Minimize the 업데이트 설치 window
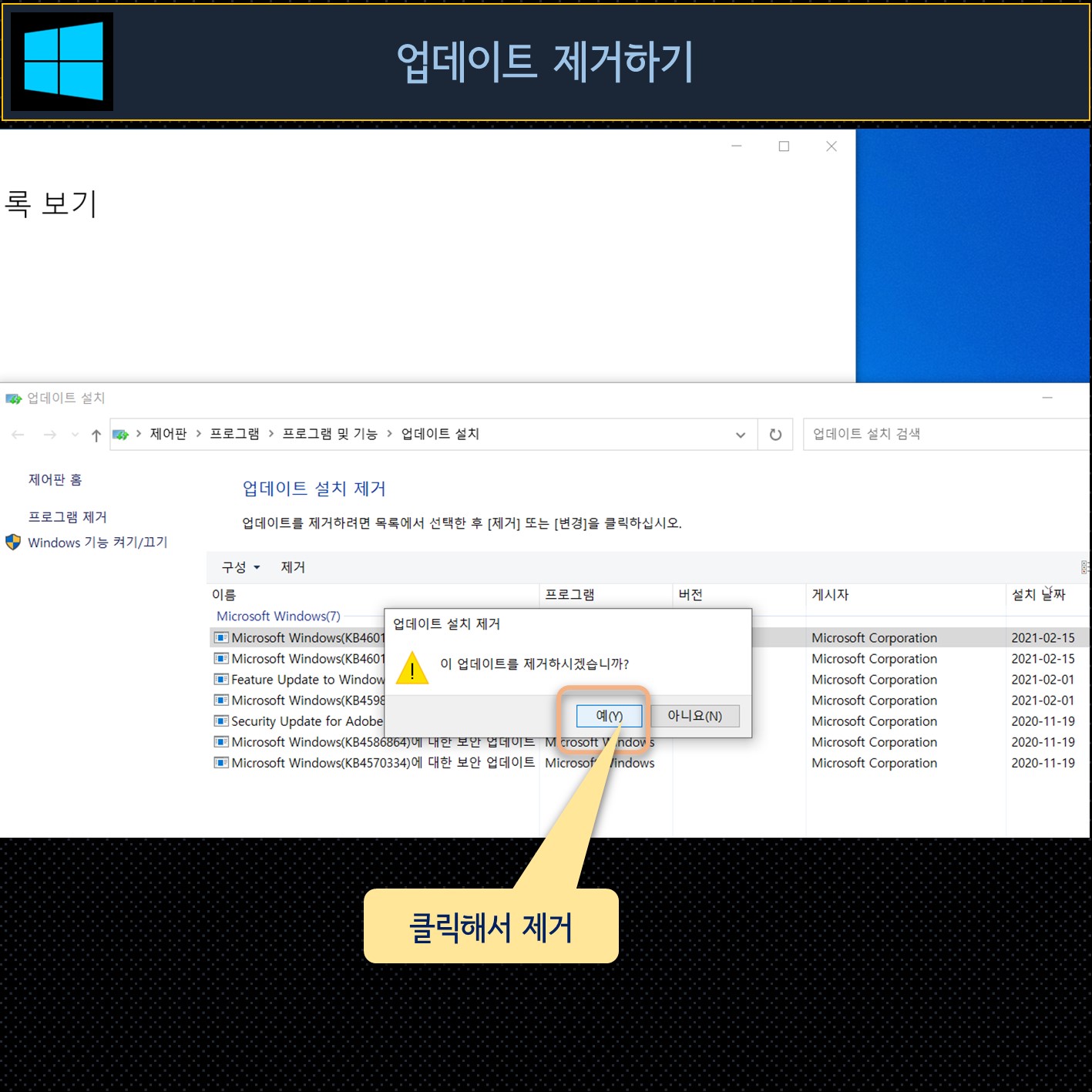Viewport: 1092px width, 1092px height. (x=1047, y=398)
